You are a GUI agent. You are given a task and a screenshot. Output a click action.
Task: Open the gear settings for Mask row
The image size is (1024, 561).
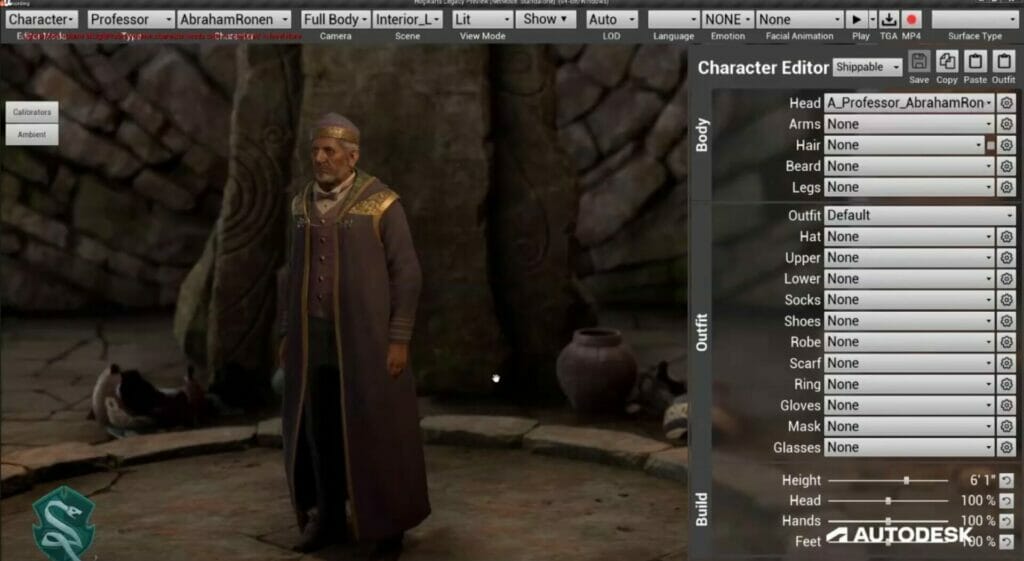coord(1006,426)
